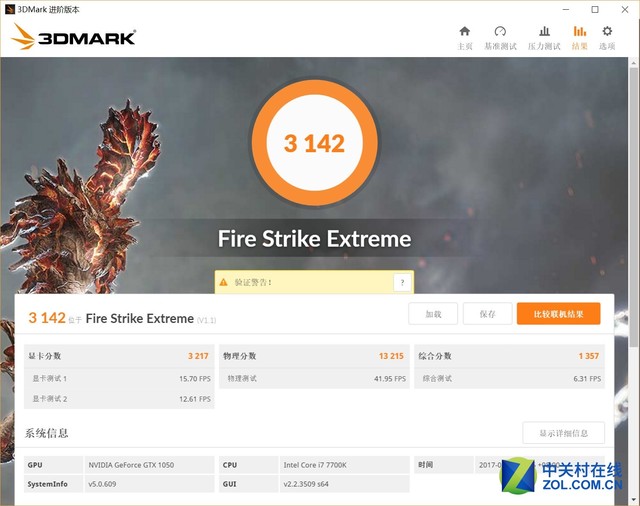640x506 pixels.
Task: Click the large Fire Strike Extreme title
Action: 314,239
